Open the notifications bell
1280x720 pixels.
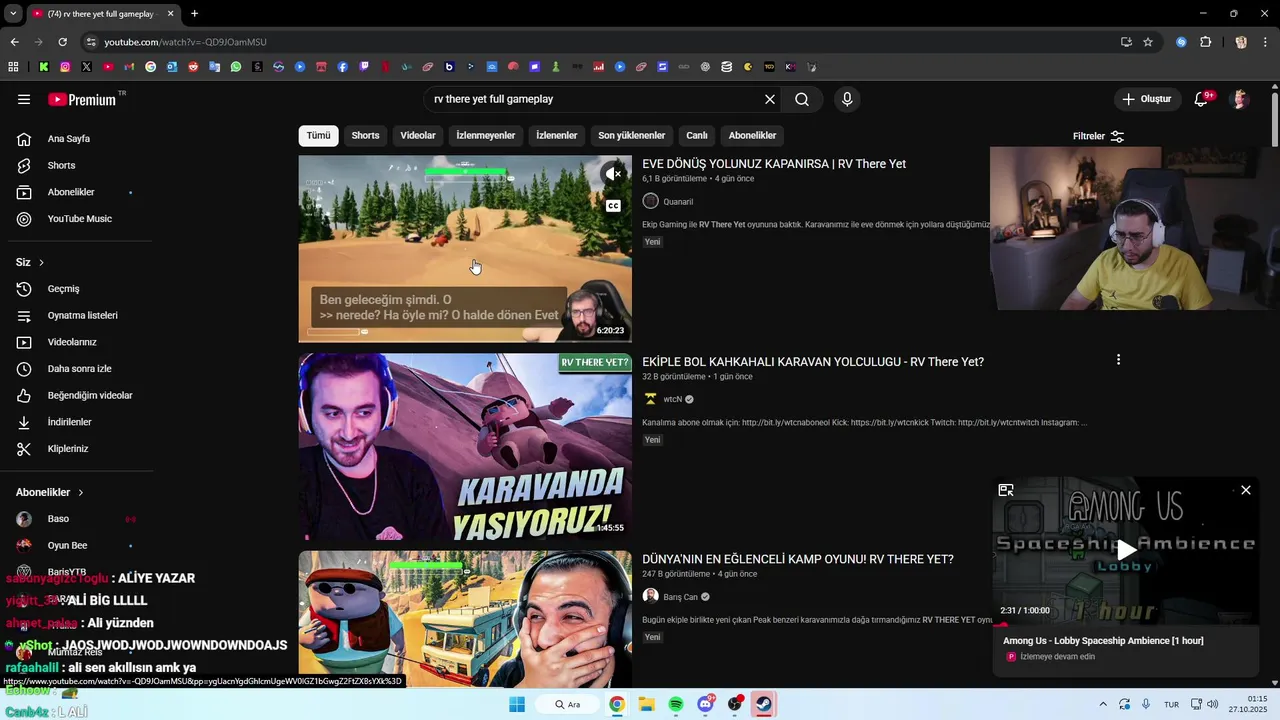tap(1203, 99)
